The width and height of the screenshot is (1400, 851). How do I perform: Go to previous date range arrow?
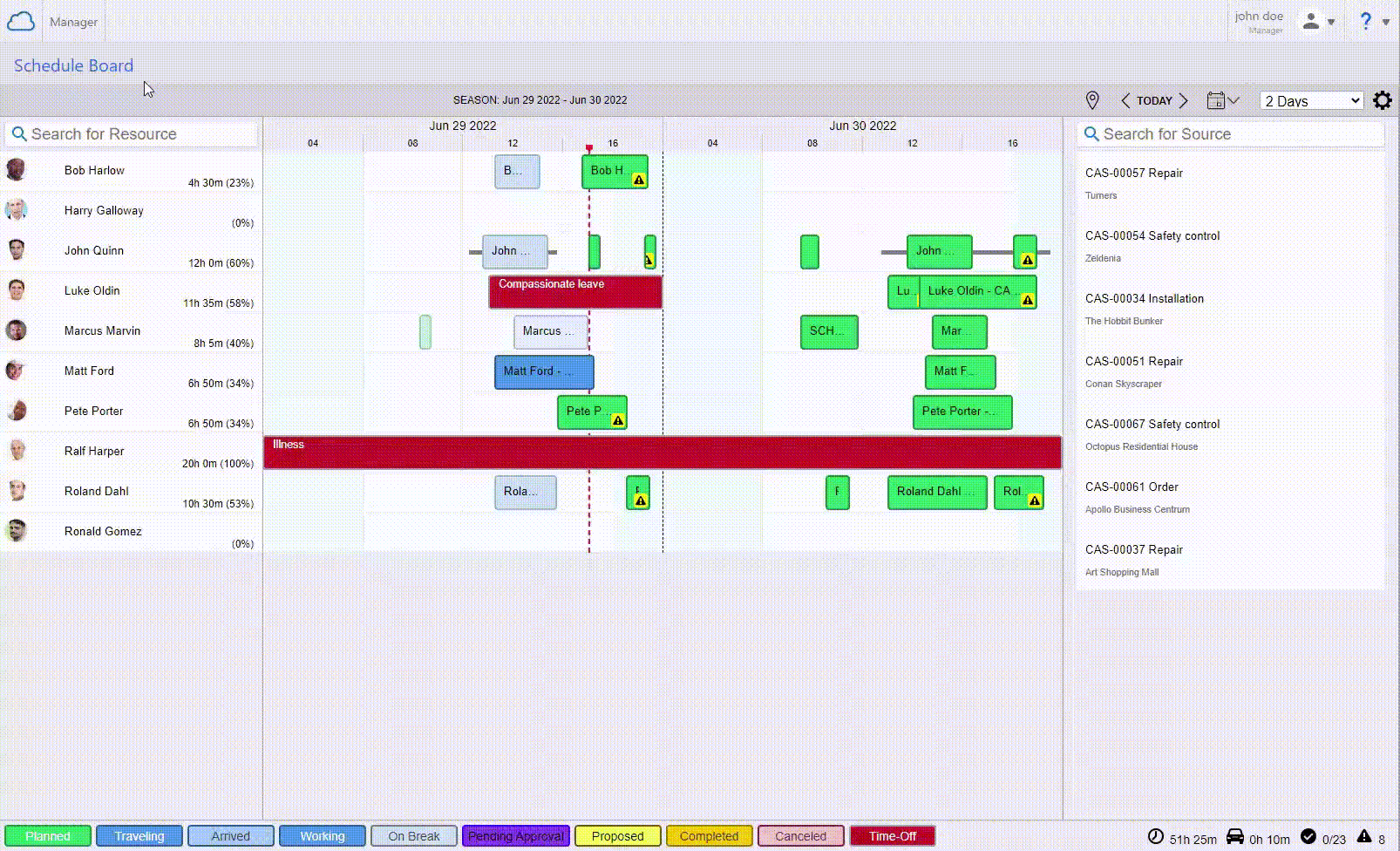[x=1125, y=100]
